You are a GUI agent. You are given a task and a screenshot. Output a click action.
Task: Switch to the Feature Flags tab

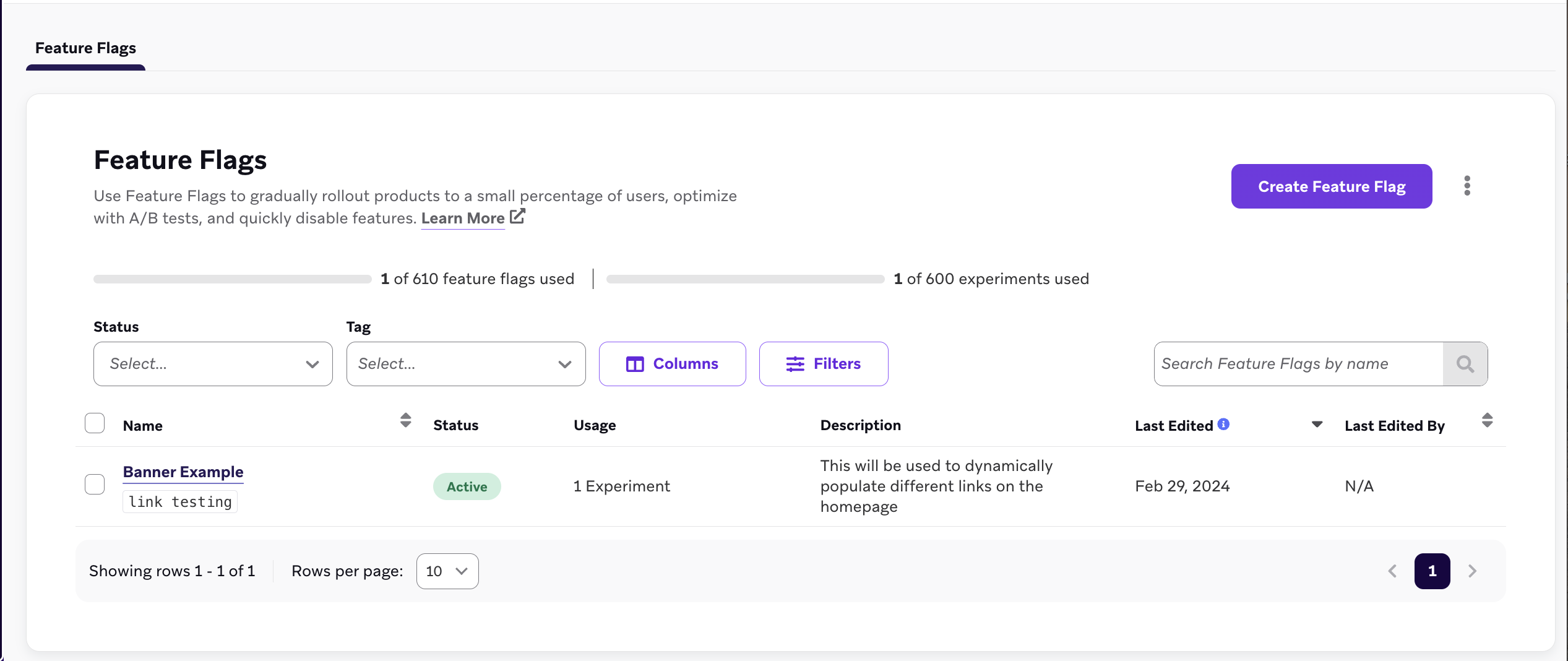pyautogui.click(x=85, y=48)
